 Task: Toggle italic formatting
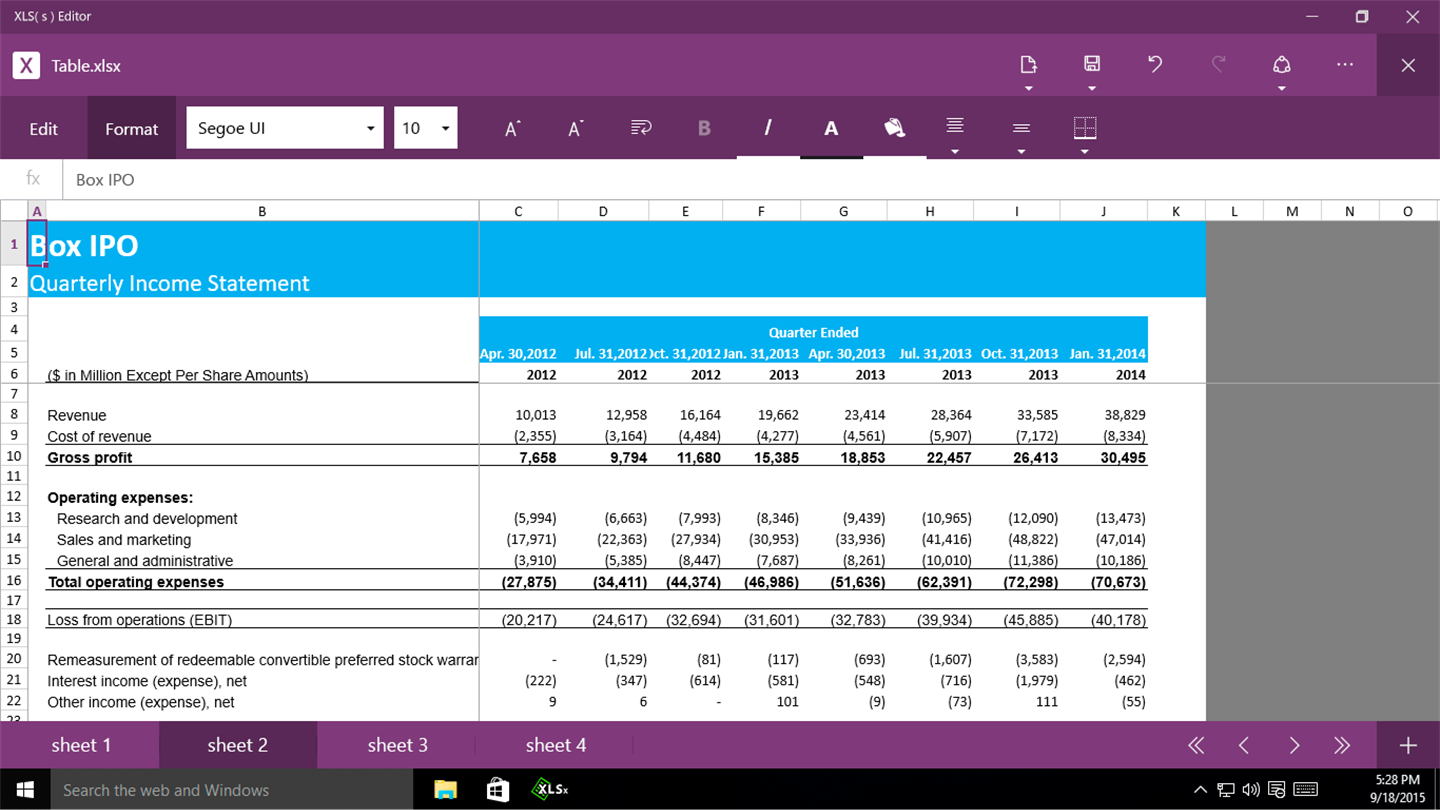[768, 128]
